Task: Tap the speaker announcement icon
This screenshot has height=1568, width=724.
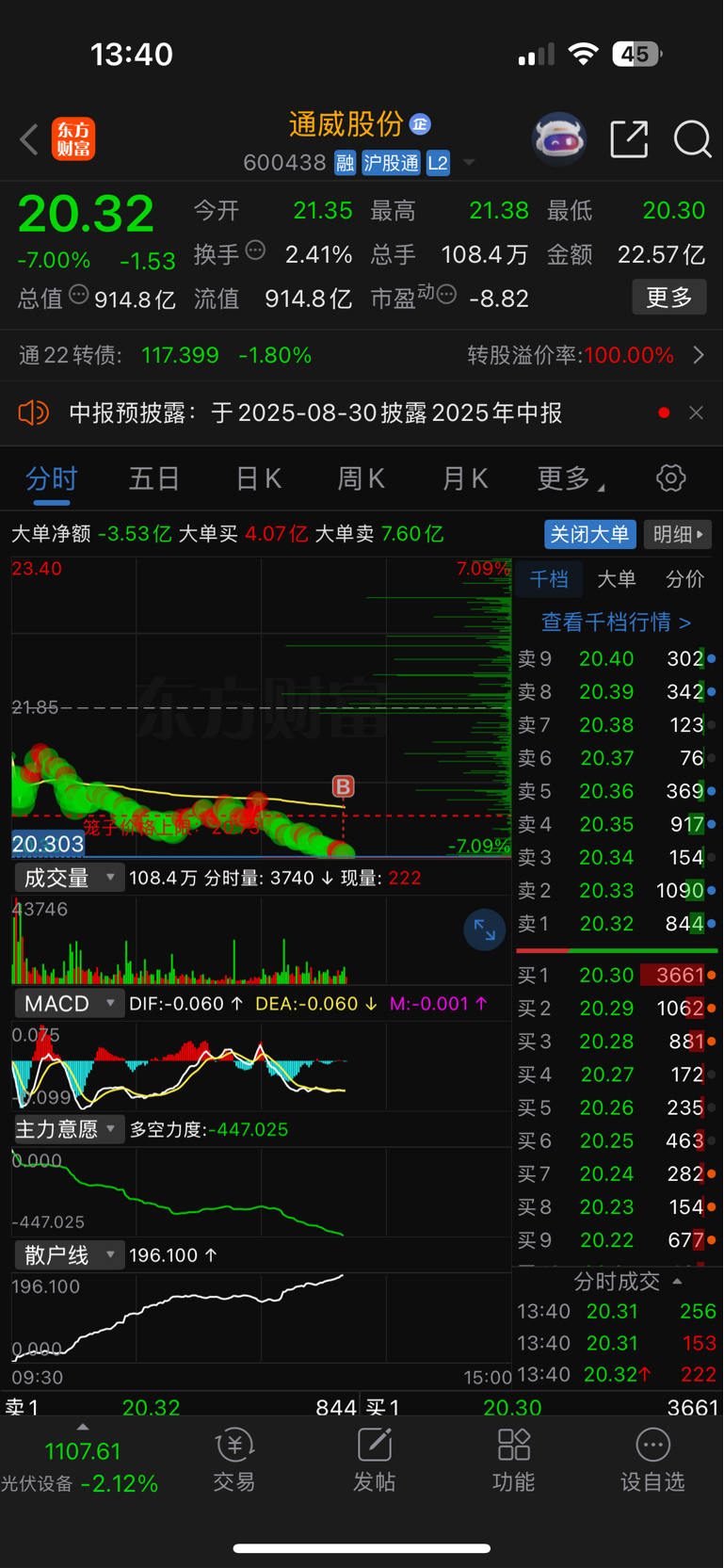Action: (33, 412)
